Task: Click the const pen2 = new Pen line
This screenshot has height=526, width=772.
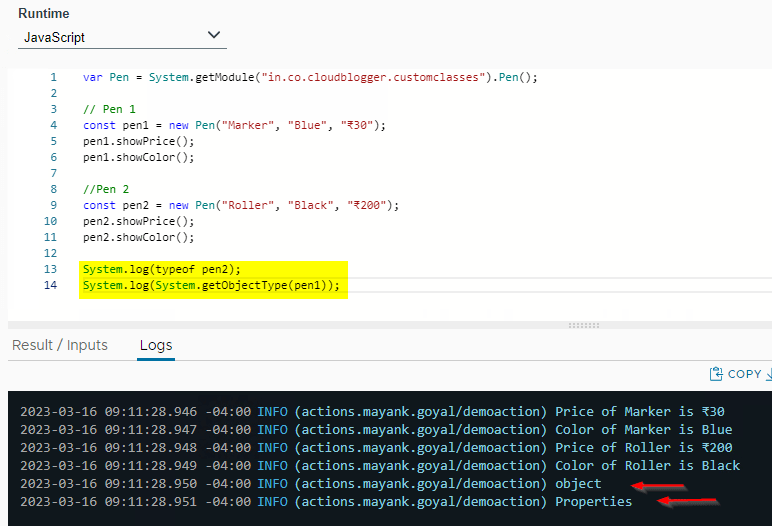Action: (x=240, y=205)
